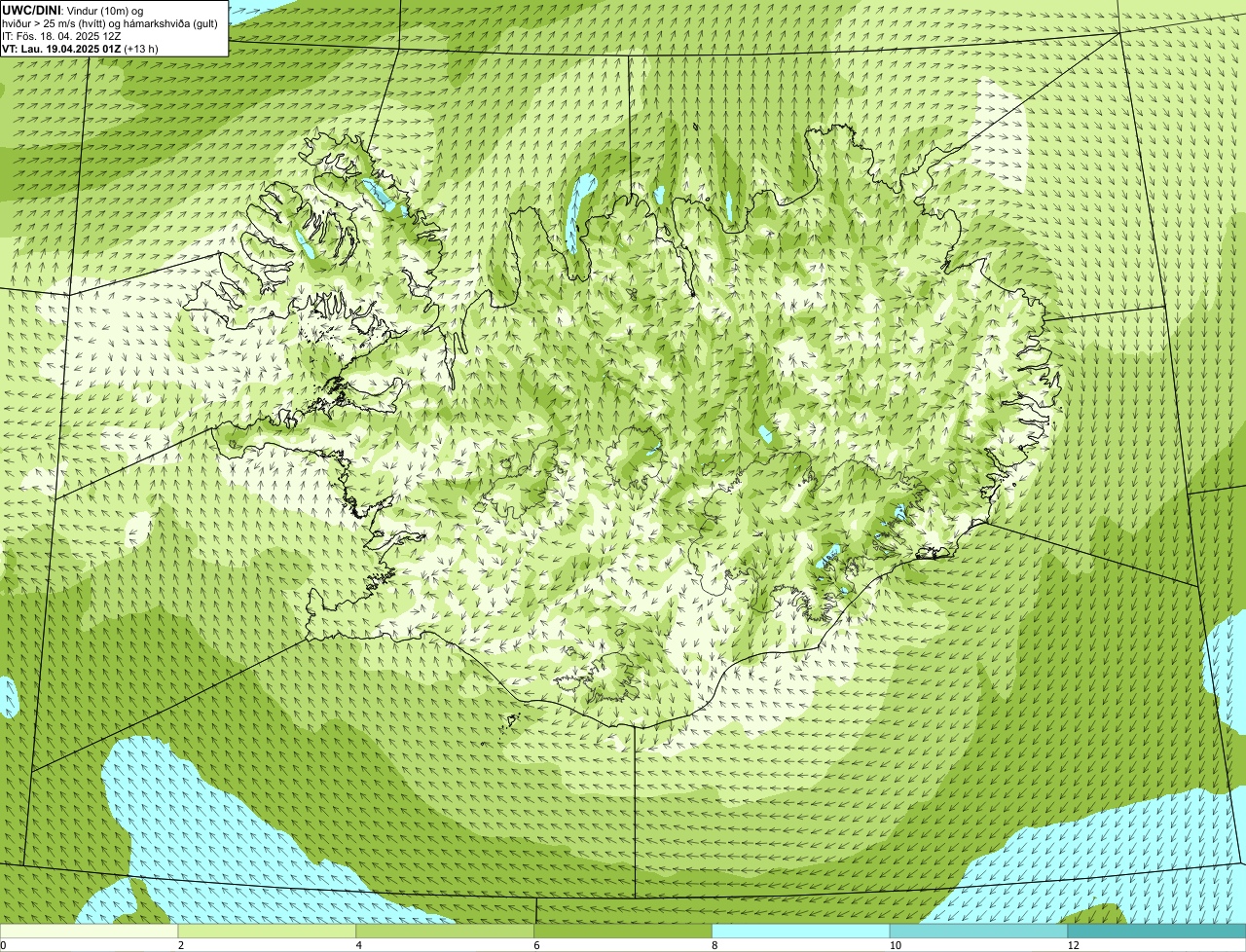1246x952 pixels.
Task: Click the "12" tick label on color scale
Action: [x=1073, y=945]
